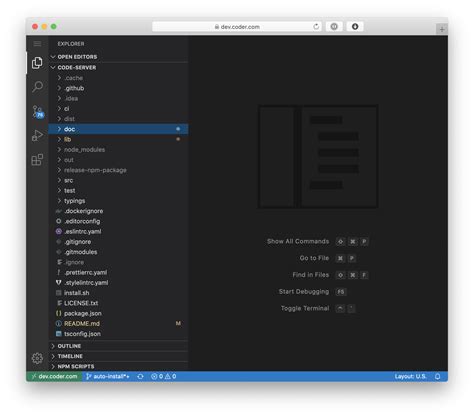
Task: Click the Layout: U.S. status entry
Action: (x=410, y=376)
